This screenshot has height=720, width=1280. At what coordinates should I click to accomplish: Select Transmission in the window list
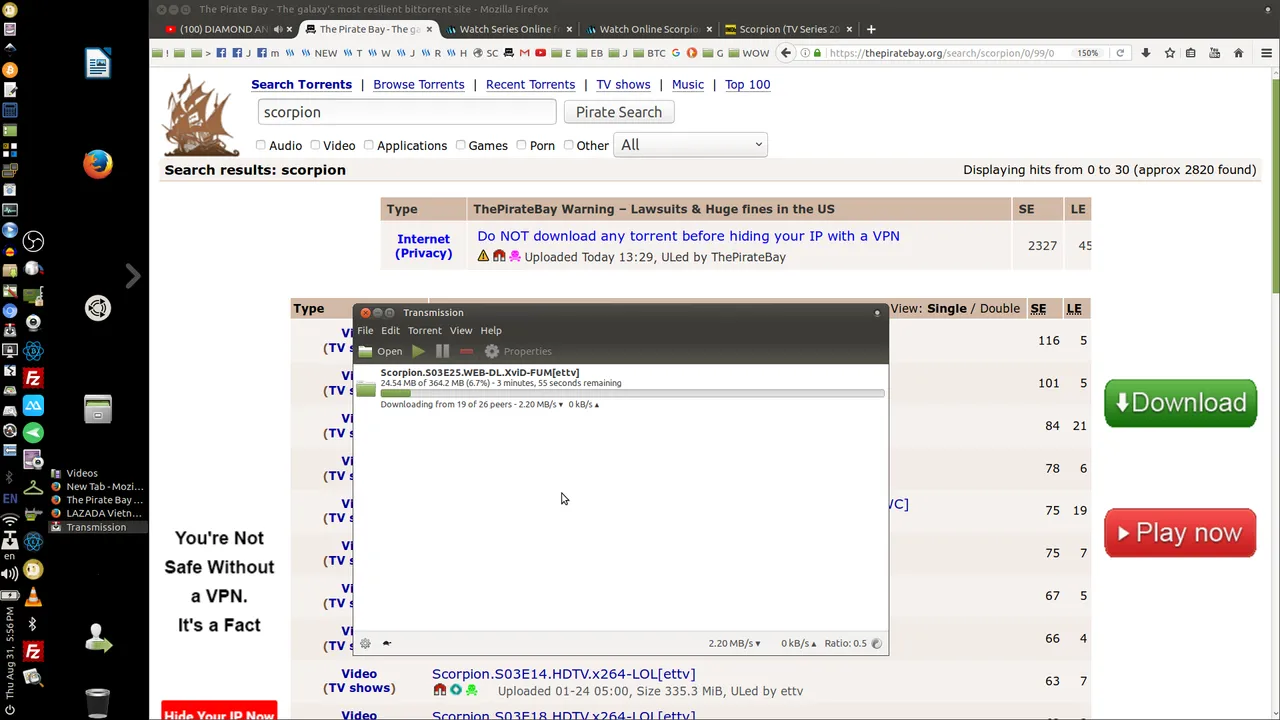[96, 527]
